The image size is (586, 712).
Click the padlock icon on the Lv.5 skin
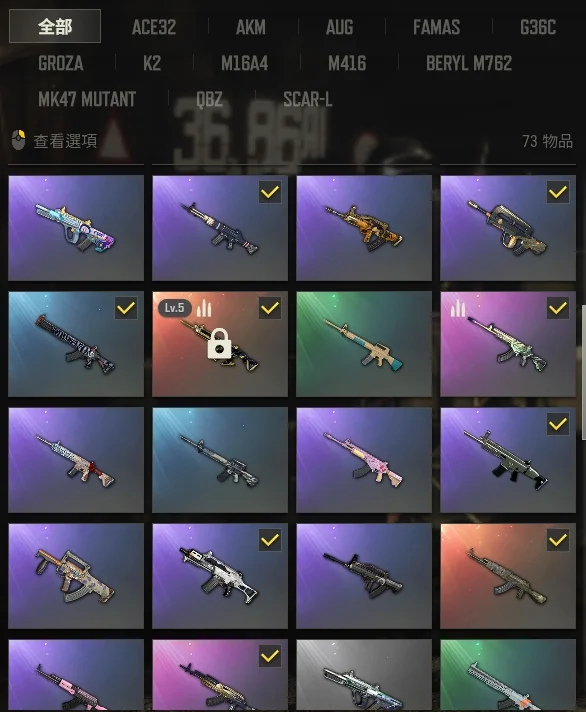pyautogui.click(x=218, y=344)
